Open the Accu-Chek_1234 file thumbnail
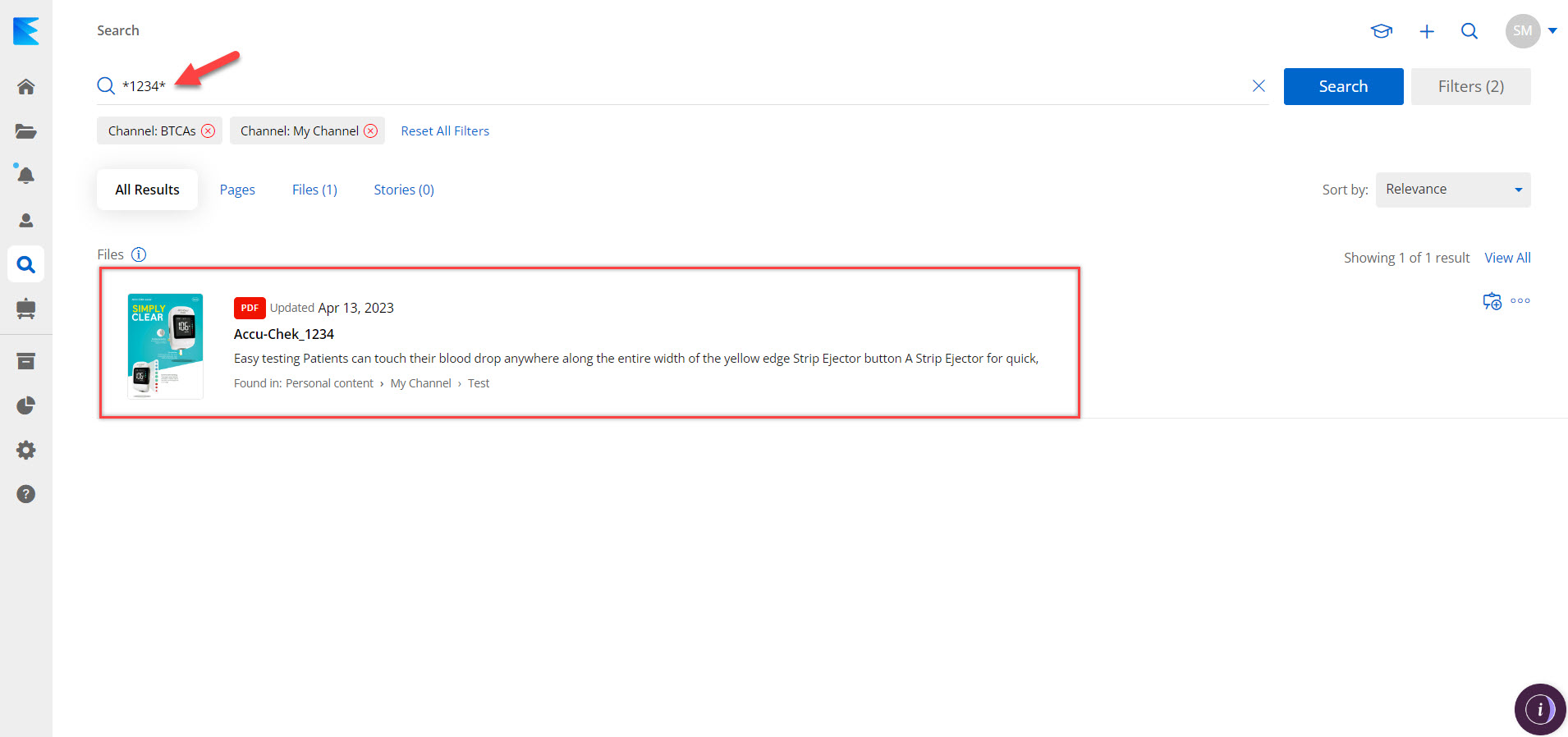The image size is (1568, 737). point(165,346)
